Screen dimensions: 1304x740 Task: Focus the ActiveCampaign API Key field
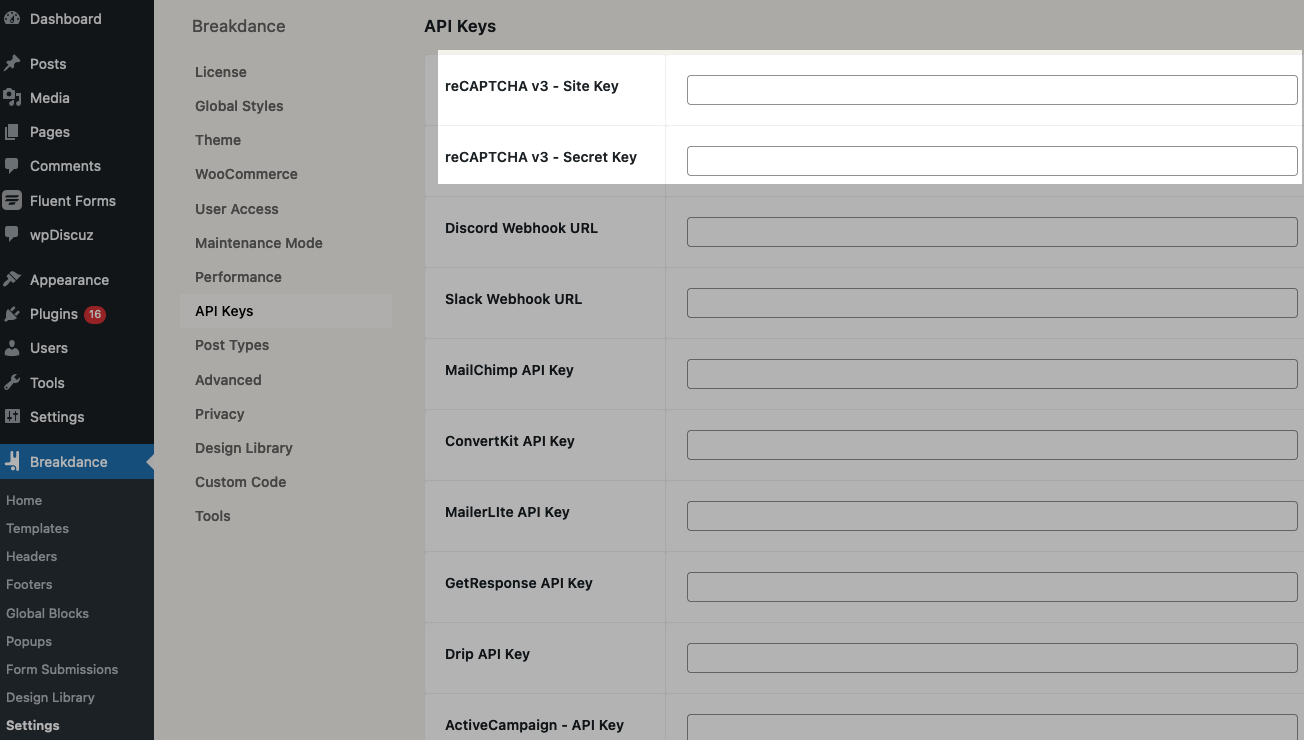[992, 727]
